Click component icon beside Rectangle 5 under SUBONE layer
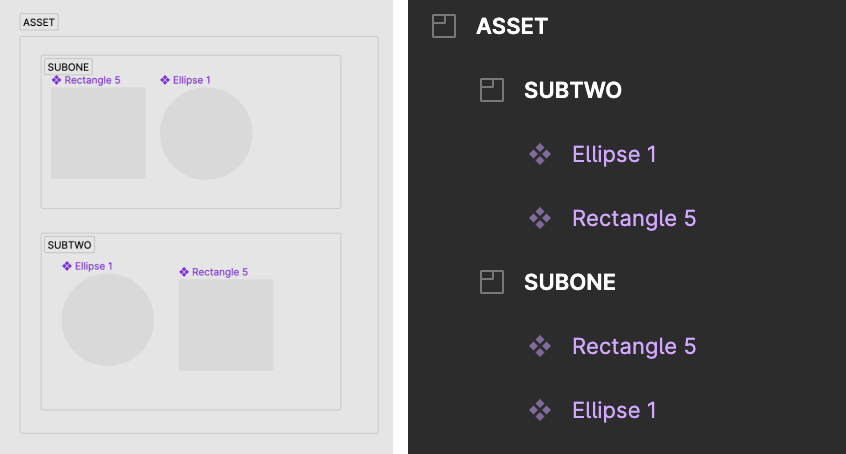 [540, 346]
